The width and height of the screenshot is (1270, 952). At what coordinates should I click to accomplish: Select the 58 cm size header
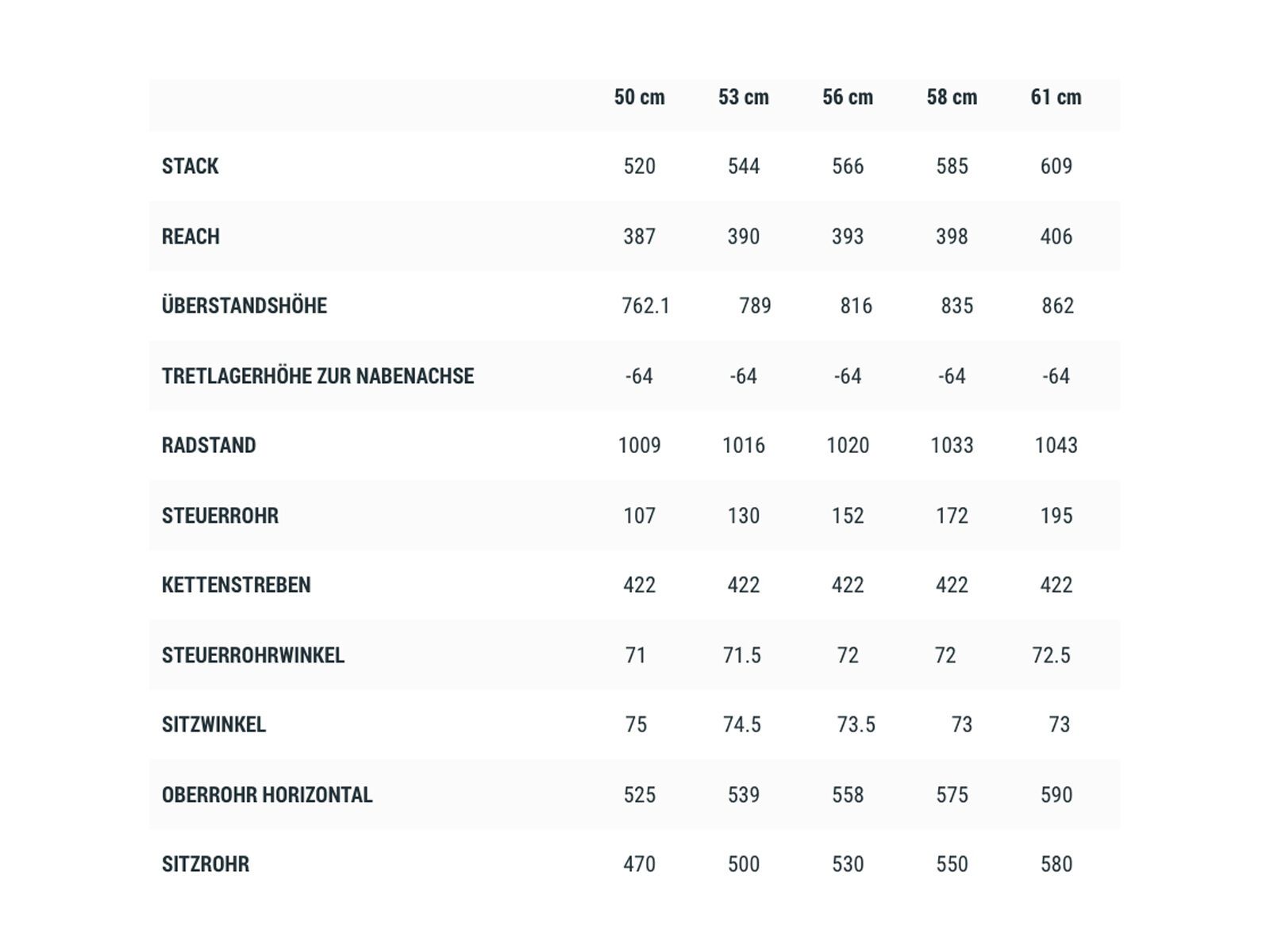pyautogui.click(x=952, y=98)
